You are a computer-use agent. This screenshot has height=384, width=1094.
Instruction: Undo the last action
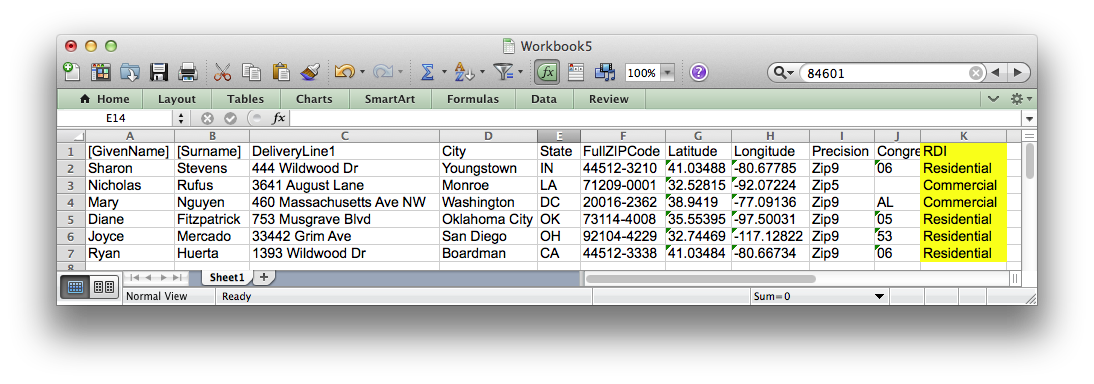click(344, 72)
